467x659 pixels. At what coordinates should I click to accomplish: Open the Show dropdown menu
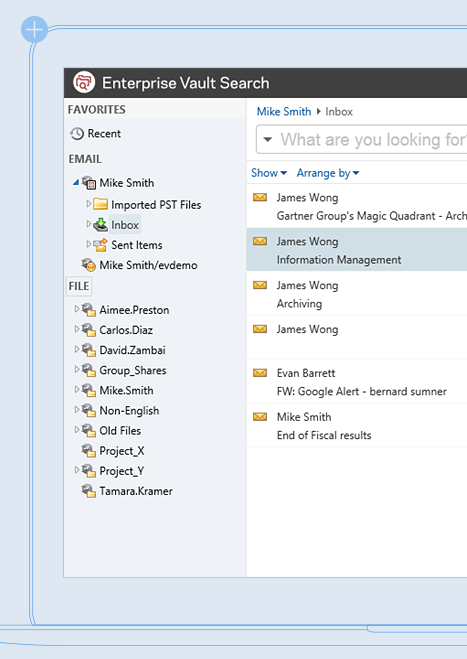pyautogui.click(x=269, y=173)
